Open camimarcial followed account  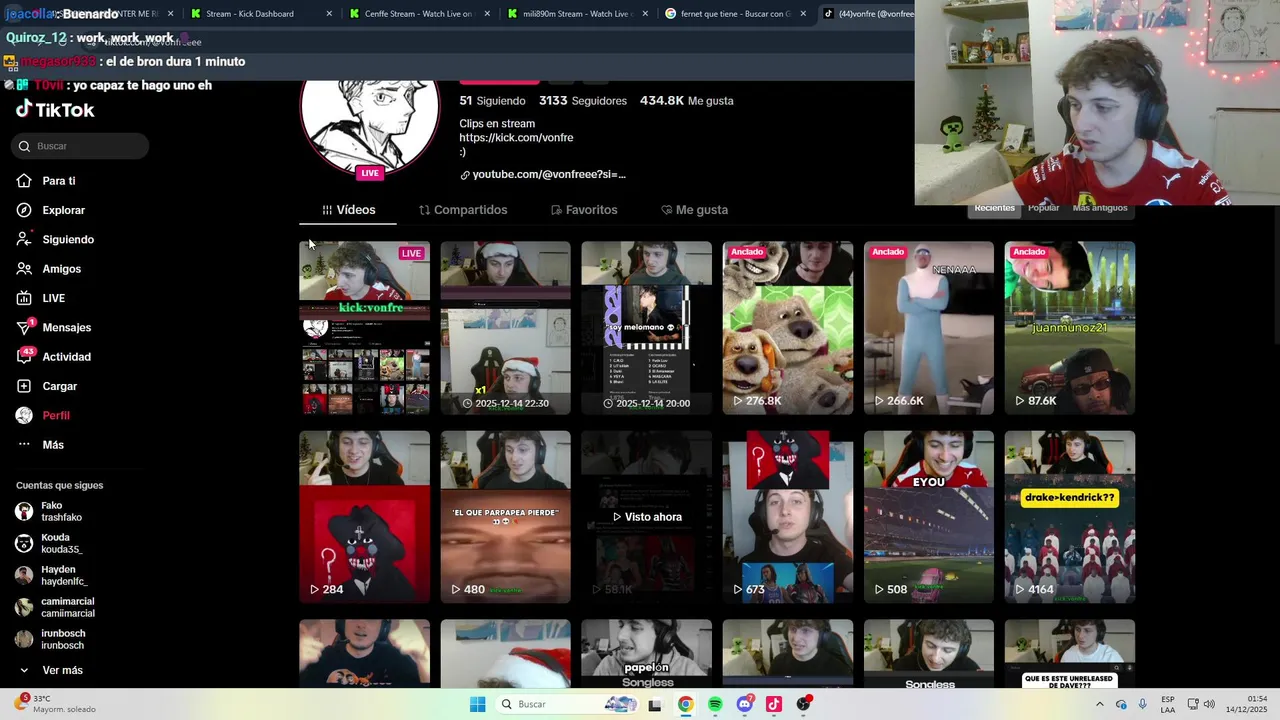point(55,608)
